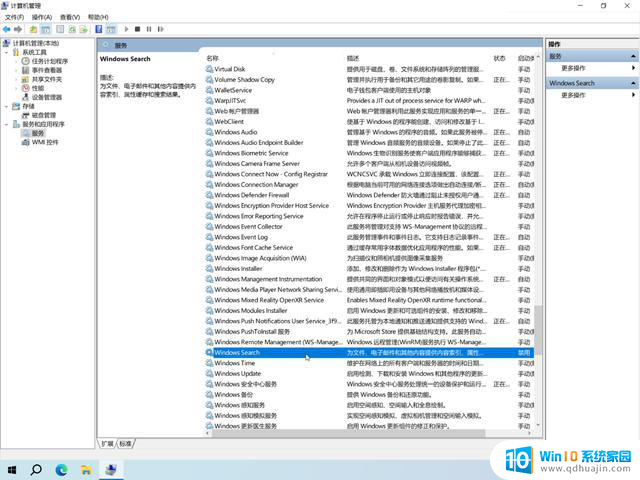Switch to the 扩展 tab
Viewport: 640px width, 480px height.
pos(107,444)
